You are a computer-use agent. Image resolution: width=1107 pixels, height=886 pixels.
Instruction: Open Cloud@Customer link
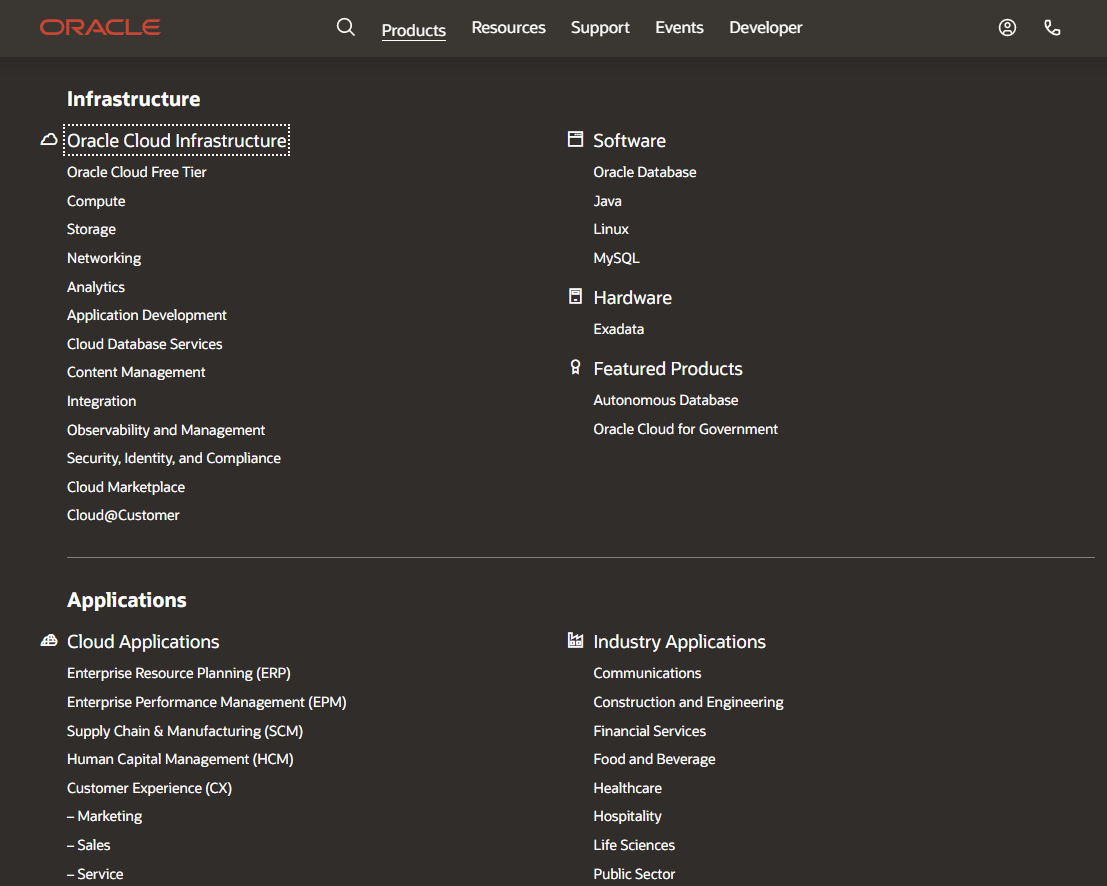pyautogui.click(x=123, y=515)
